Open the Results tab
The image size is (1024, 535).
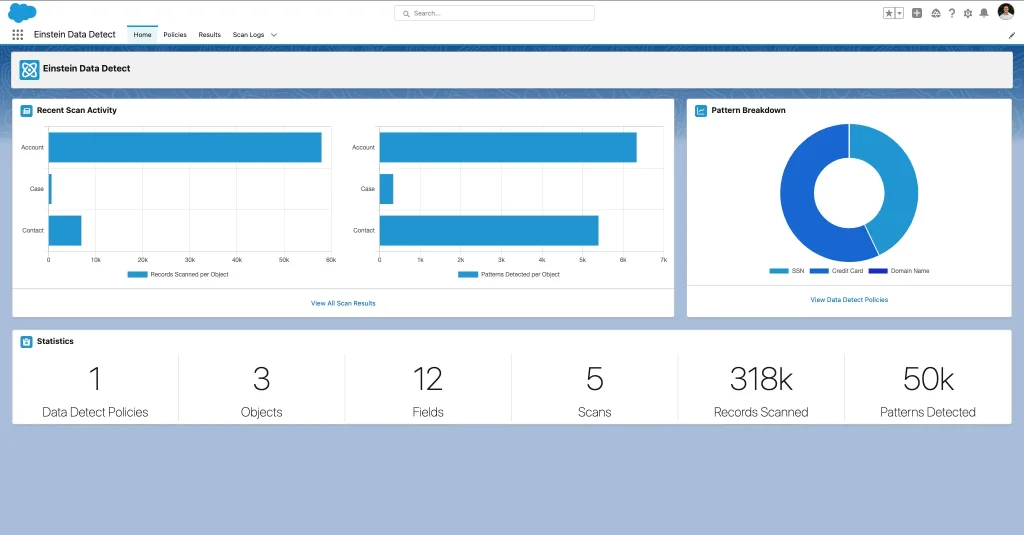[x=210, y=35]
